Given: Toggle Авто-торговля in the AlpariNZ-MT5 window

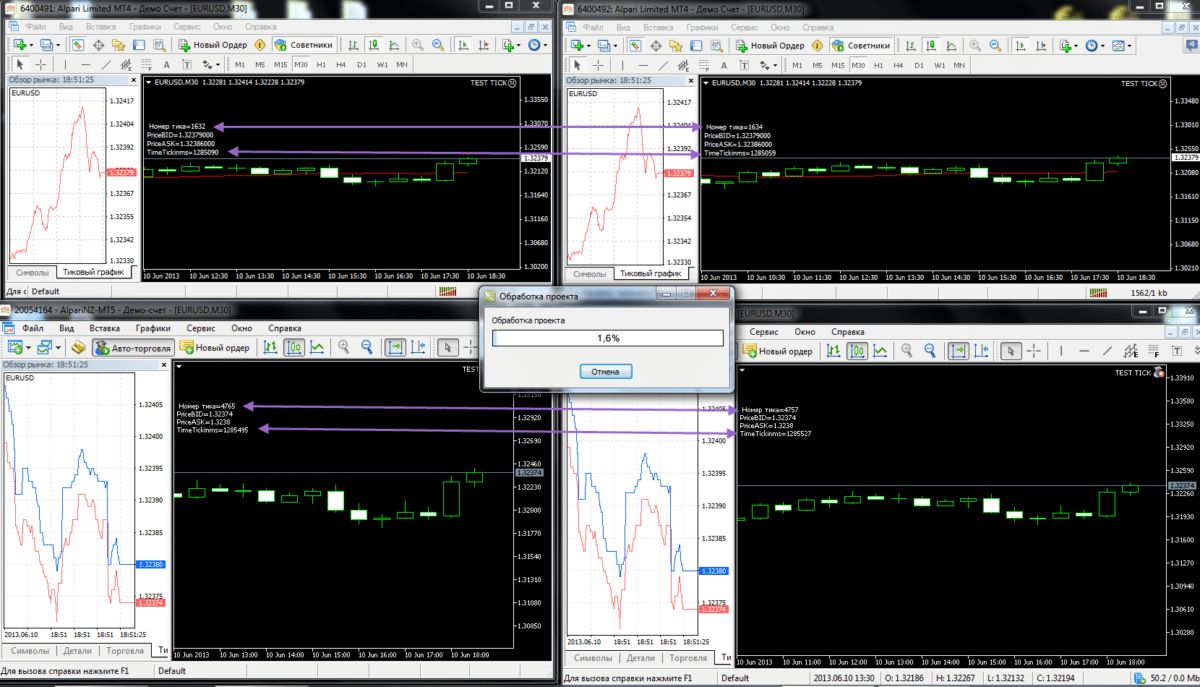Looking at the screenshot, I should (133, 347).
